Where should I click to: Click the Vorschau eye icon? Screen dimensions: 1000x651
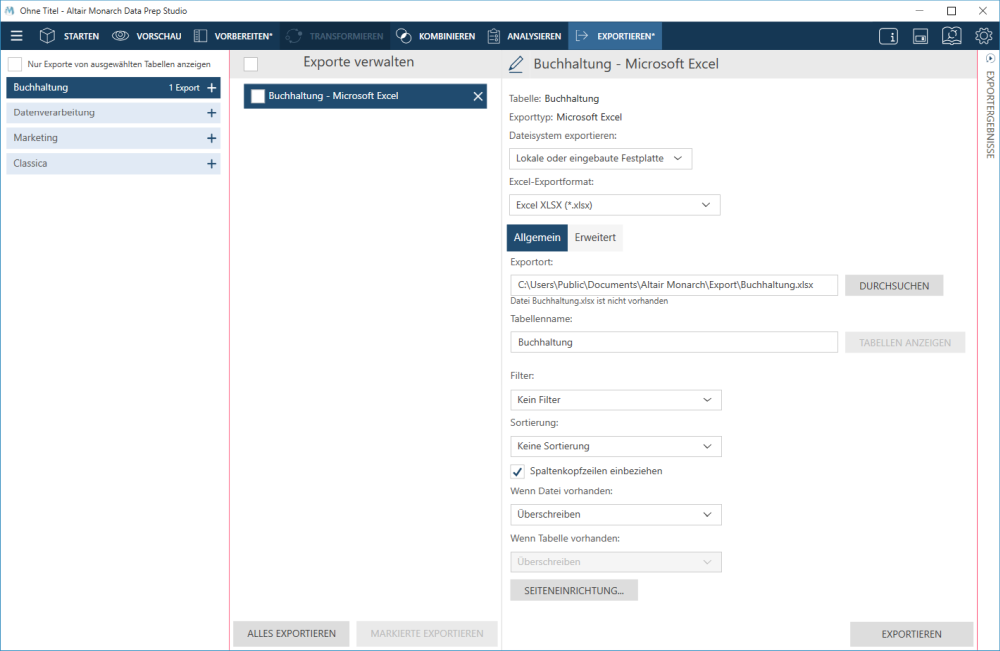[x=120, y=36]
